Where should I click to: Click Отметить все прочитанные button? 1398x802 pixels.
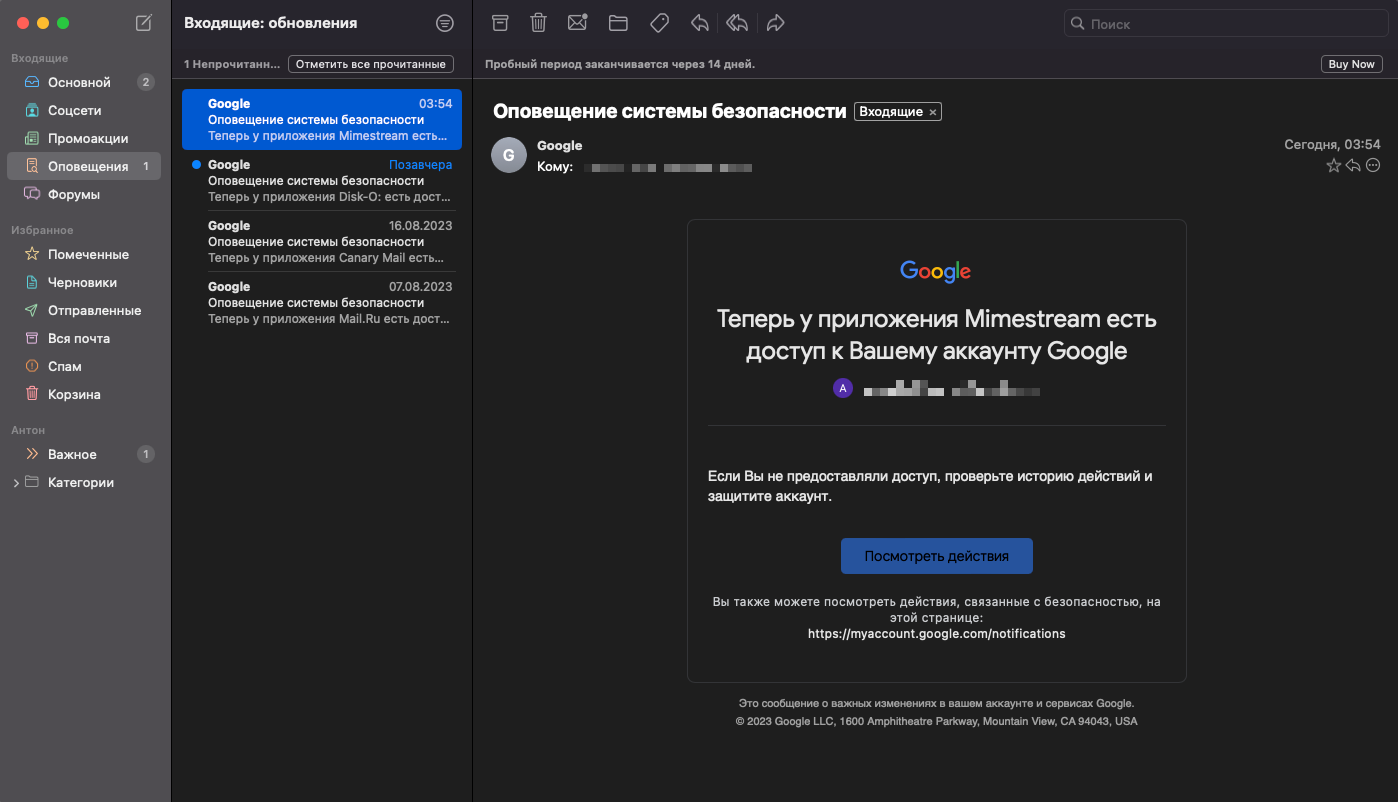[371, 64]
